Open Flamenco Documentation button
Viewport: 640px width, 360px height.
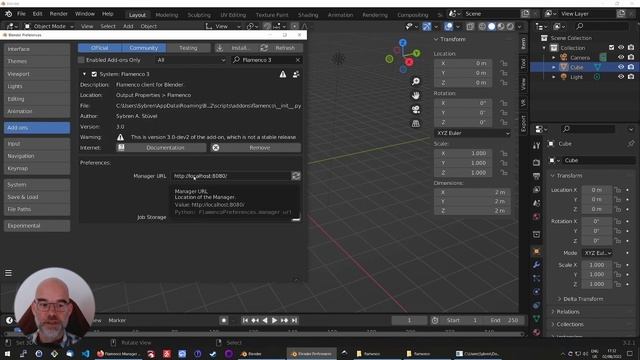coord(161,148)
